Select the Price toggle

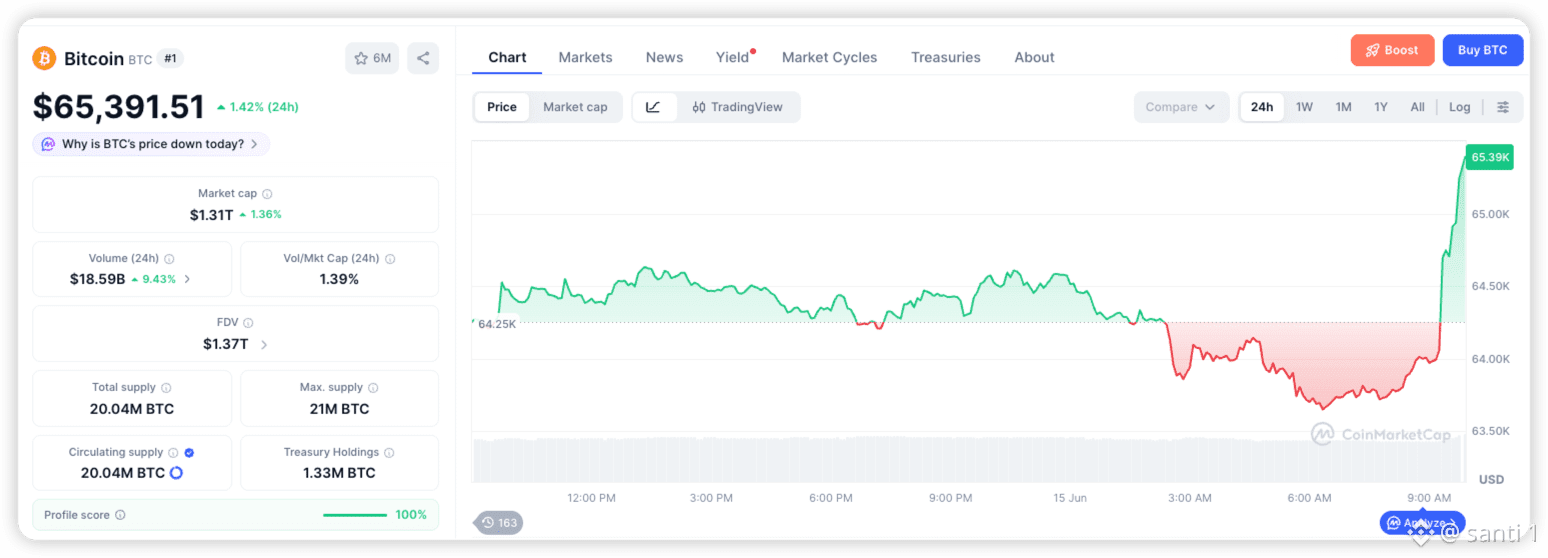[x=502, y=107]
